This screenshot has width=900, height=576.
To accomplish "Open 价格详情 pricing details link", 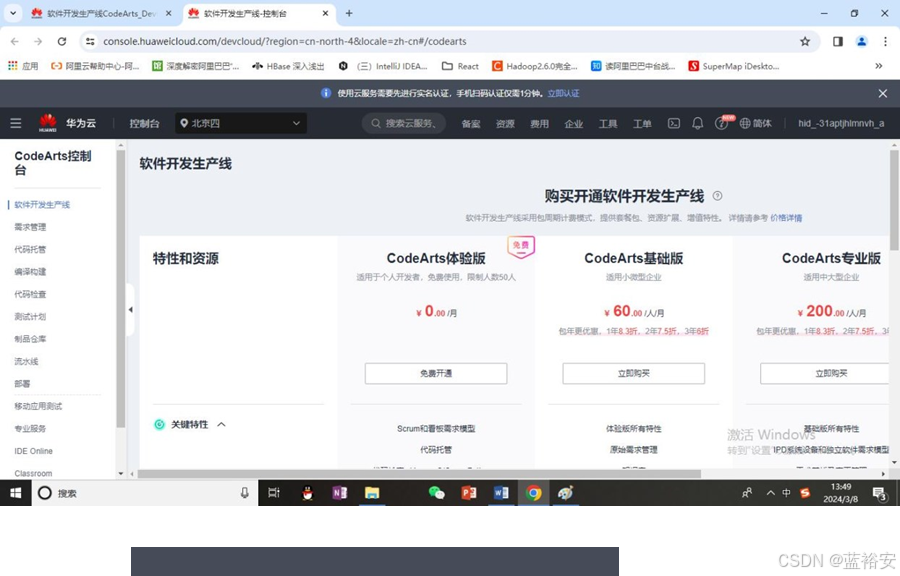I will point(786,218).
